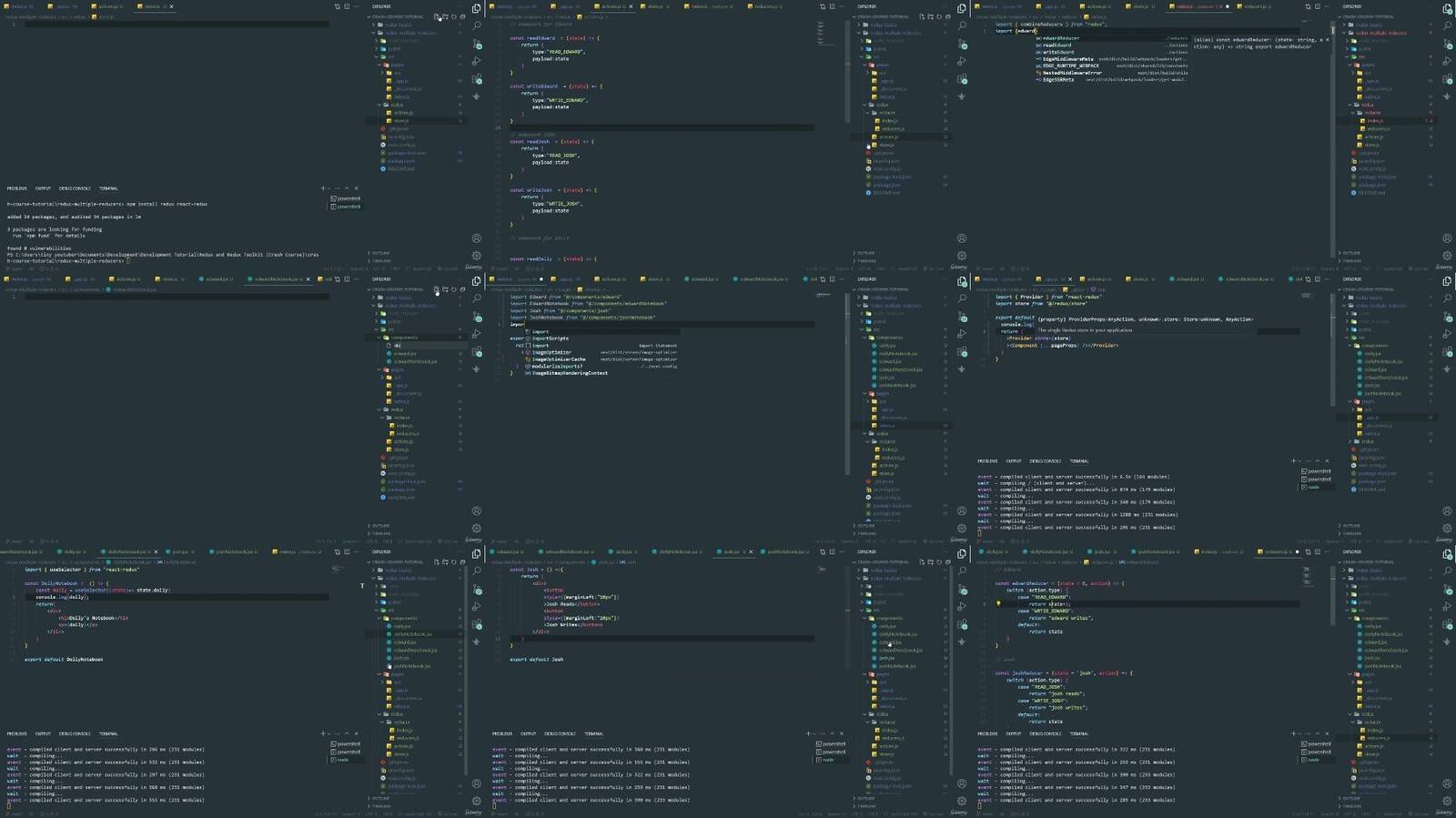This screenshot has height=818, width=1456.
Task: Click Explorer activity icon in the import suggestions window
Action: (x=962, y=281)
